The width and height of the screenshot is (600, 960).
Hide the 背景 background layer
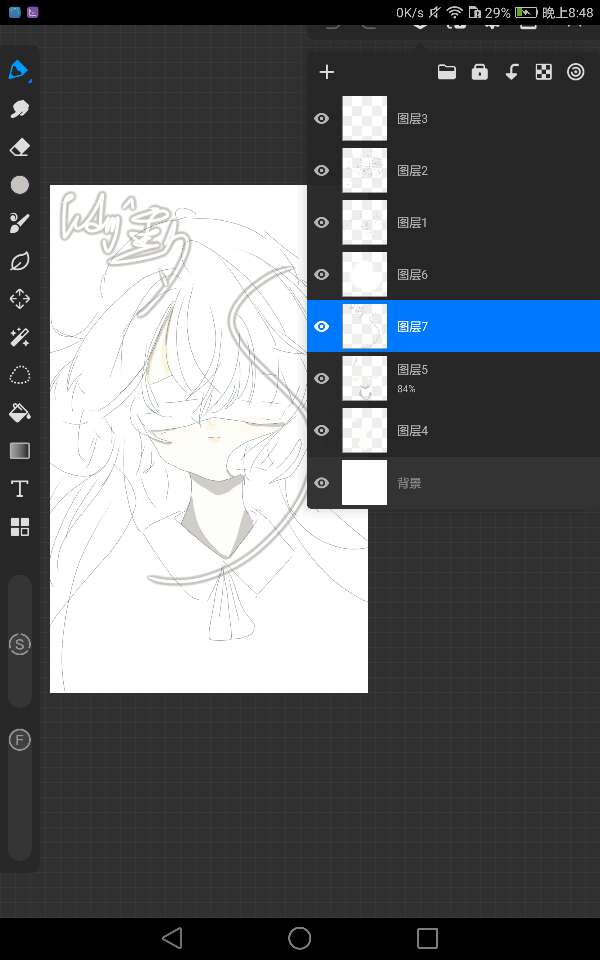point(321,482)
